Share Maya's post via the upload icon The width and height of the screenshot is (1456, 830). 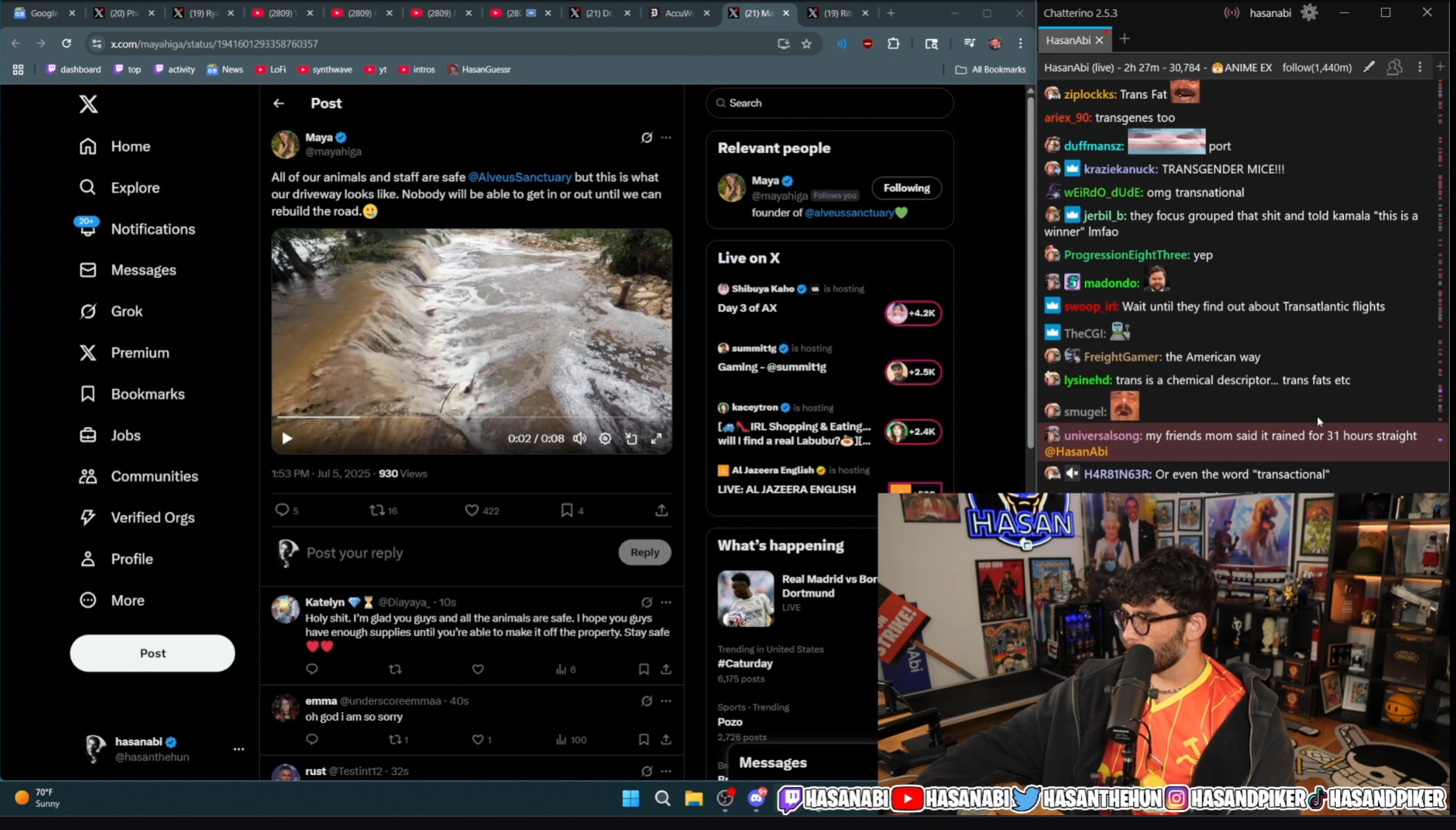point(662,510)
